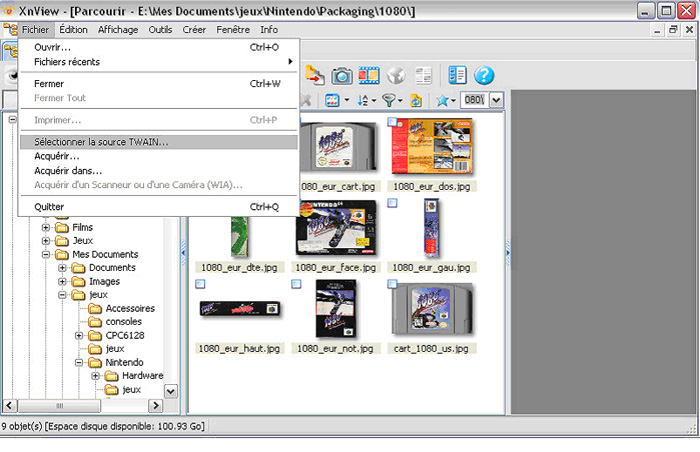Select thumbnail 1080_eur_not.jpg
This screenshot has width=700, height=452.
point(335,309)
